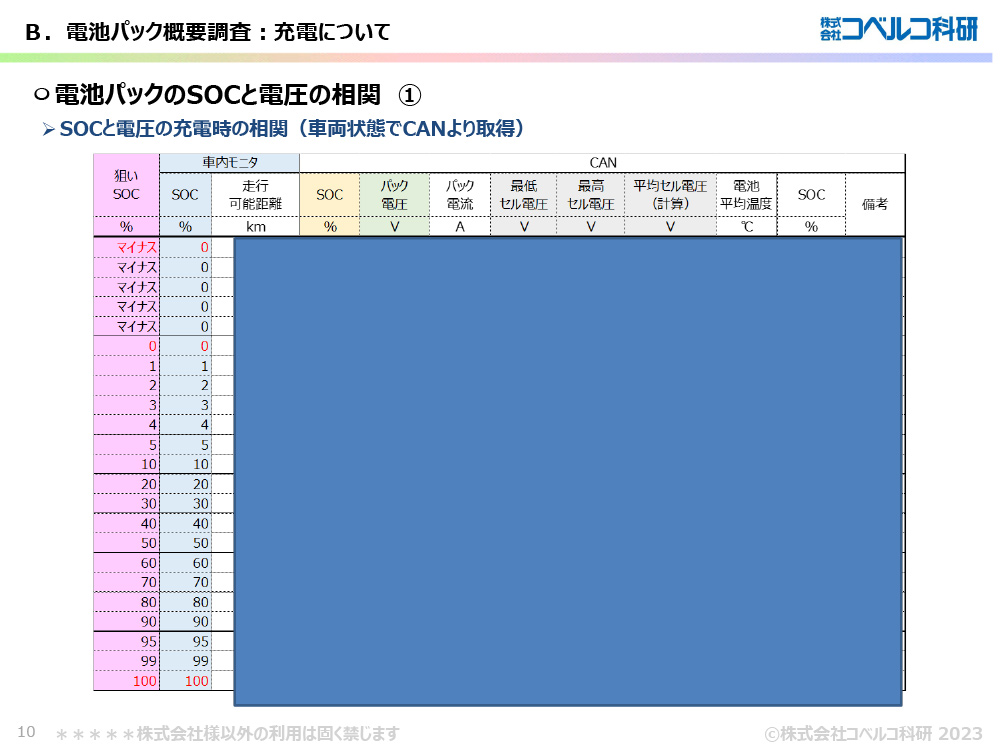Screen dimensions: 1000x750
Task: Click the コベルコ科研 company logo
Action: click(897, 29)
